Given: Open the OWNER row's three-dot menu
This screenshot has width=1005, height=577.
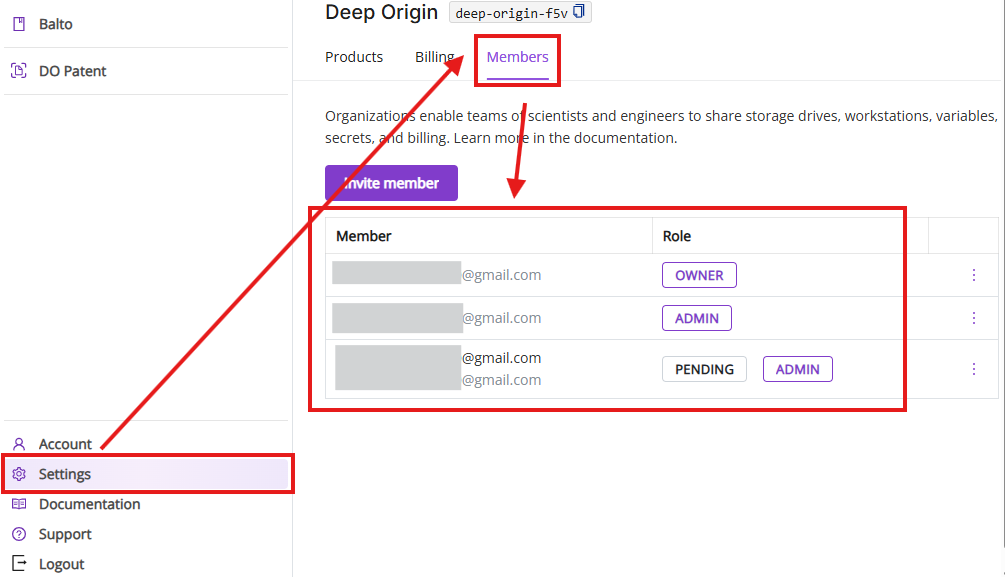Looking at the screenshot, I should (x=974, y=275).
